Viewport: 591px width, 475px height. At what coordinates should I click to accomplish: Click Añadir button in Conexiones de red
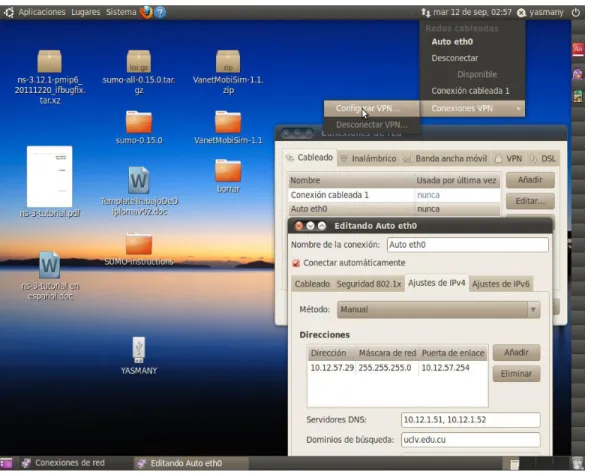pyautogui.click(x=530, y=180)
